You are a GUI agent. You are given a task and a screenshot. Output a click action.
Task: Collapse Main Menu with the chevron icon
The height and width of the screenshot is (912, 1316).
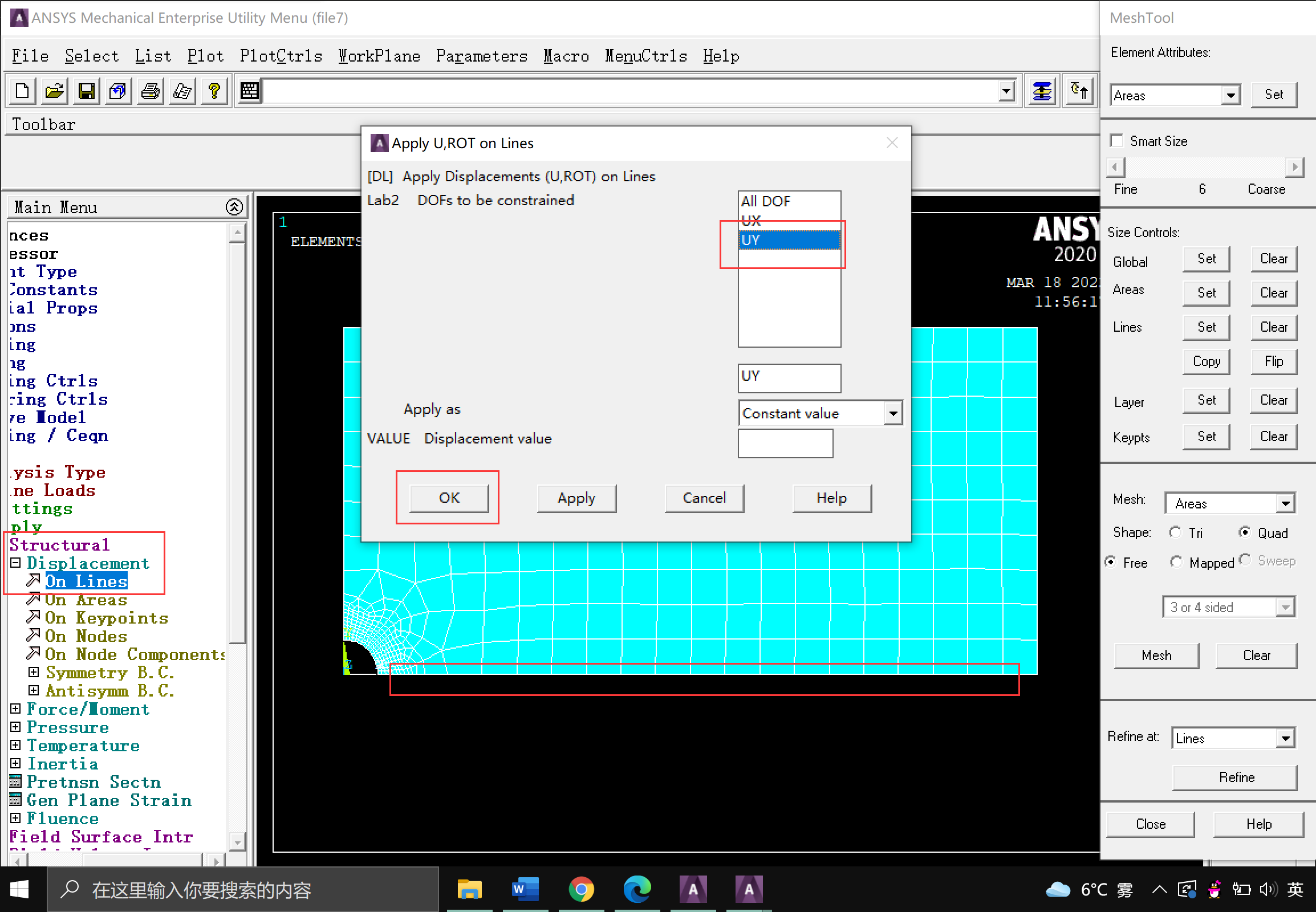[x=234, y=207]
